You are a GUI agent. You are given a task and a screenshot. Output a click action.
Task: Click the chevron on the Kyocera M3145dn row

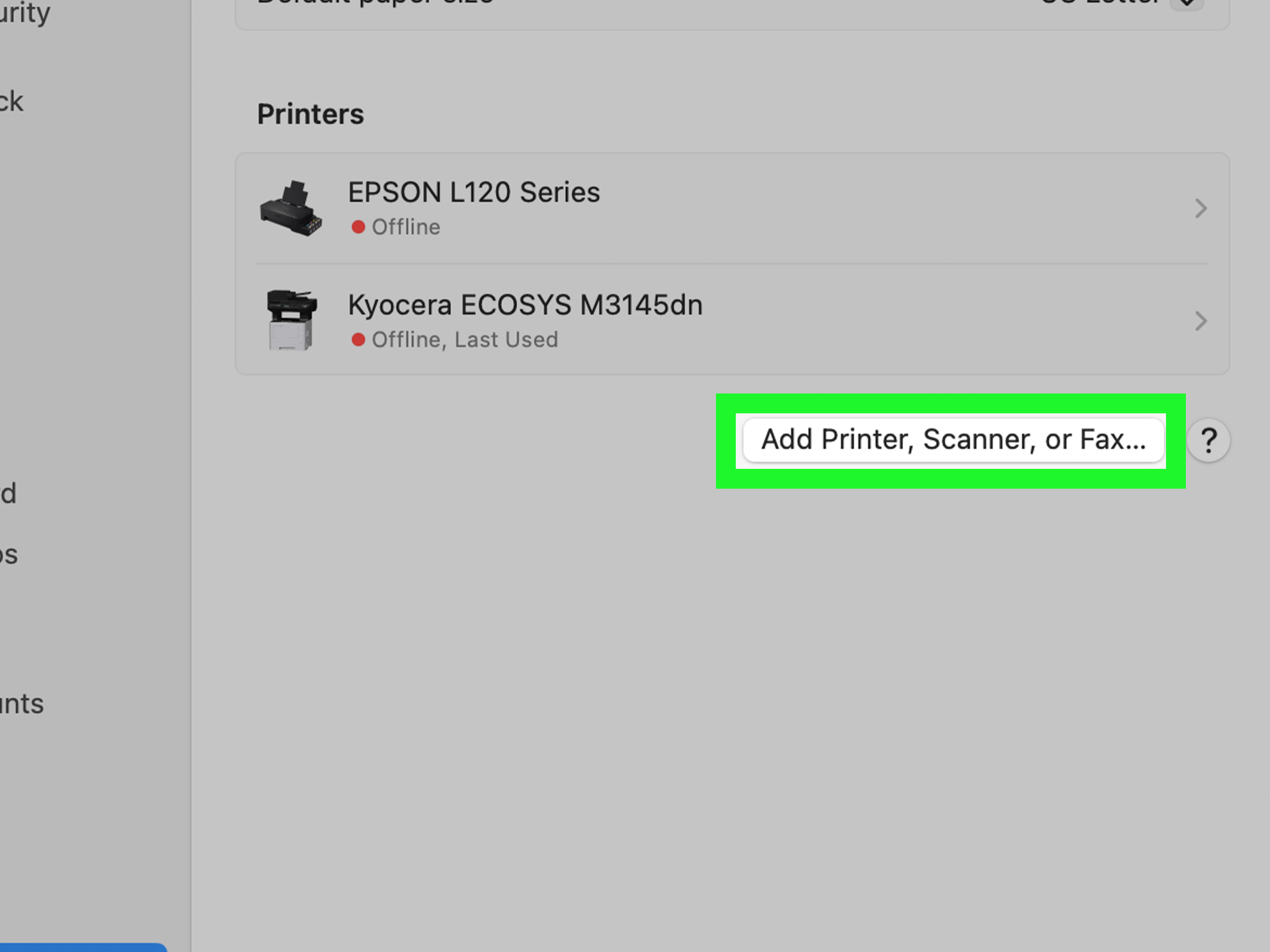pos(1200,321)
